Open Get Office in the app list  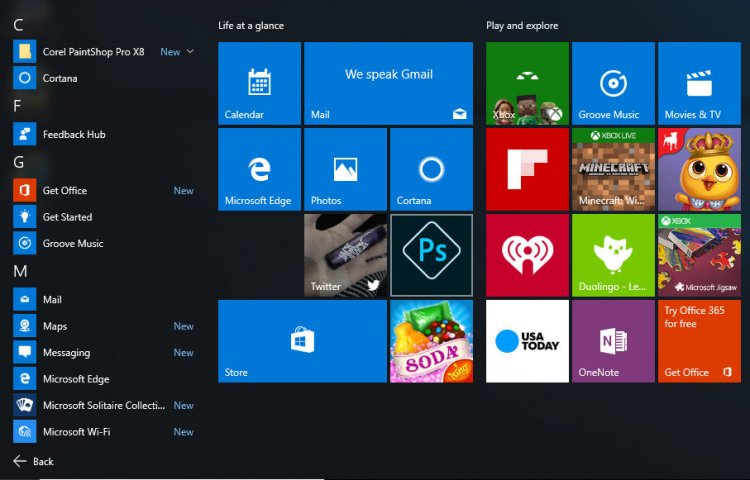103,190
